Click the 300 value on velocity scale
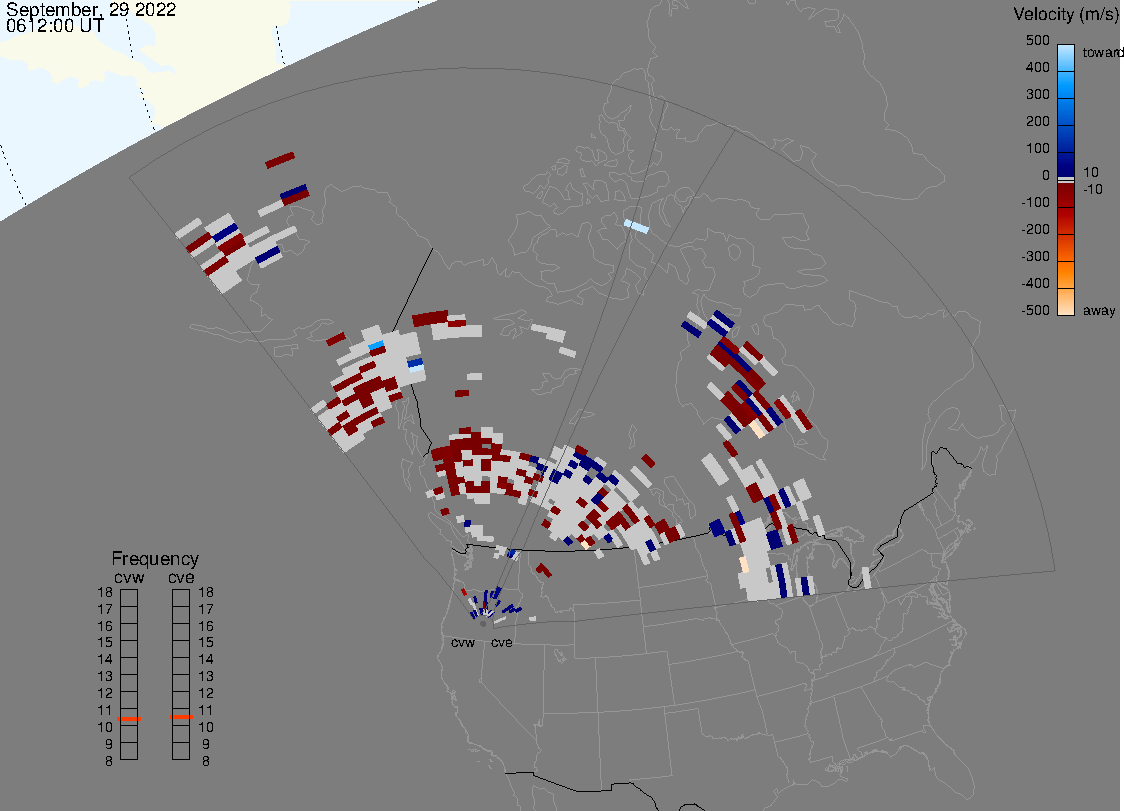1124x811 pixels. click(x=1037, y=95)
